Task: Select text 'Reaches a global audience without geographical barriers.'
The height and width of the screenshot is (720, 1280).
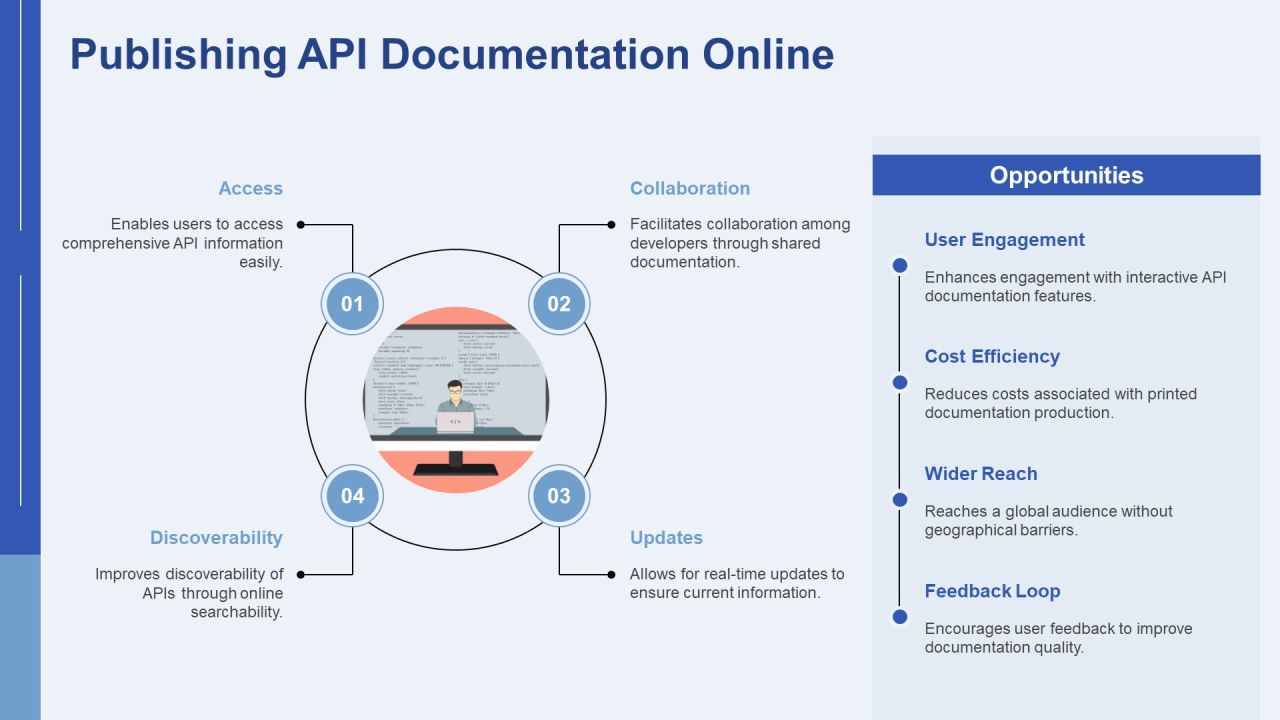Action: 1049,520
